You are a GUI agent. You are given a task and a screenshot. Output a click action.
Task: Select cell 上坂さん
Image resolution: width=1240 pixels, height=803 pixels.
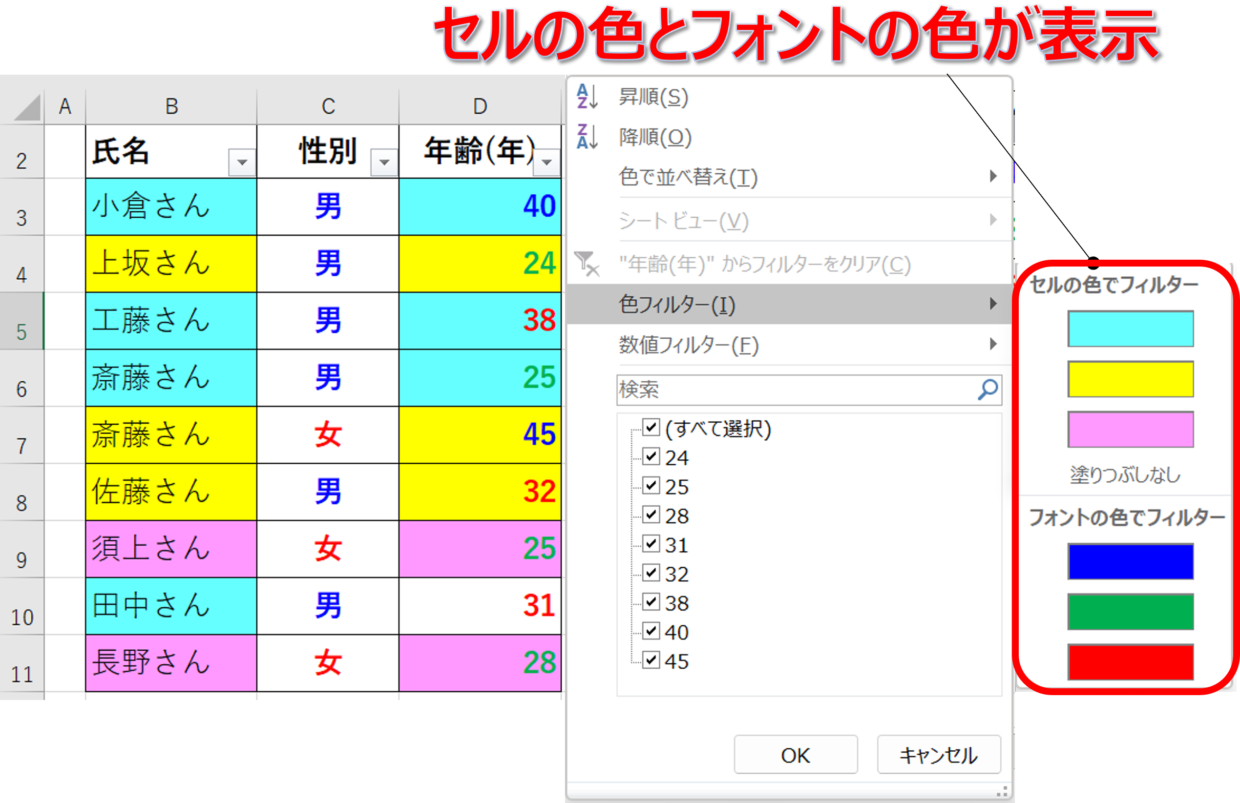click(171, 264)
